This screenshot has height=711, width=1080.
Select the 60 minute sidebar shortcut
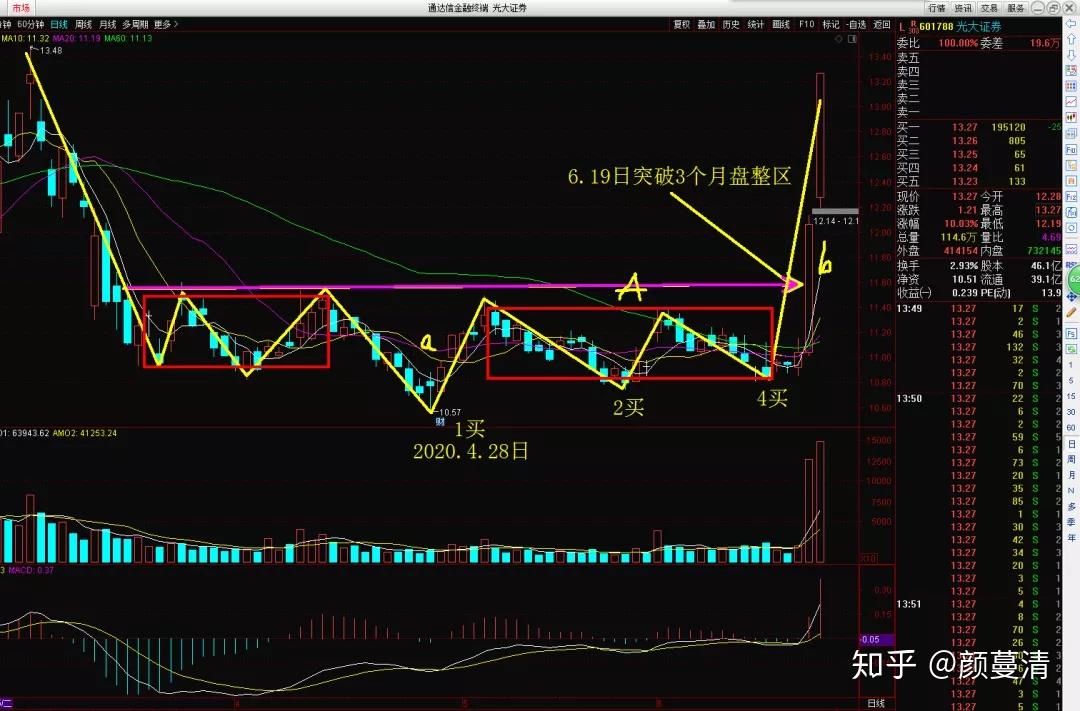[1071, 428]
